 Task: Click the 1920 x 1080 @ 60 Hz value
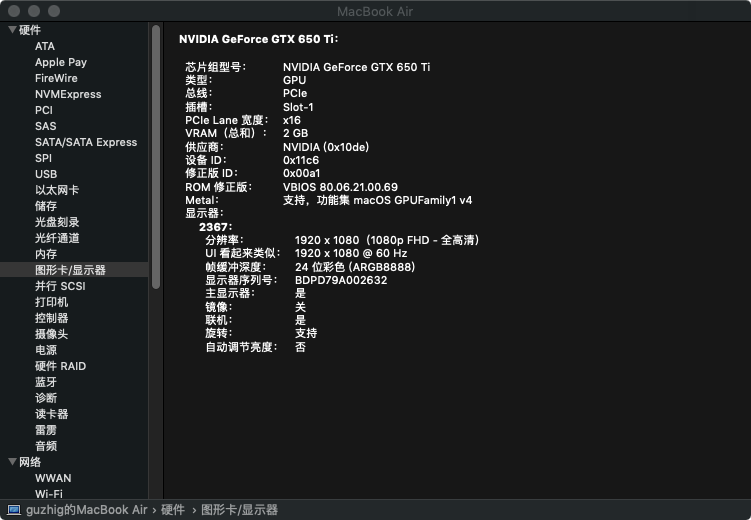tap(352, 253)
